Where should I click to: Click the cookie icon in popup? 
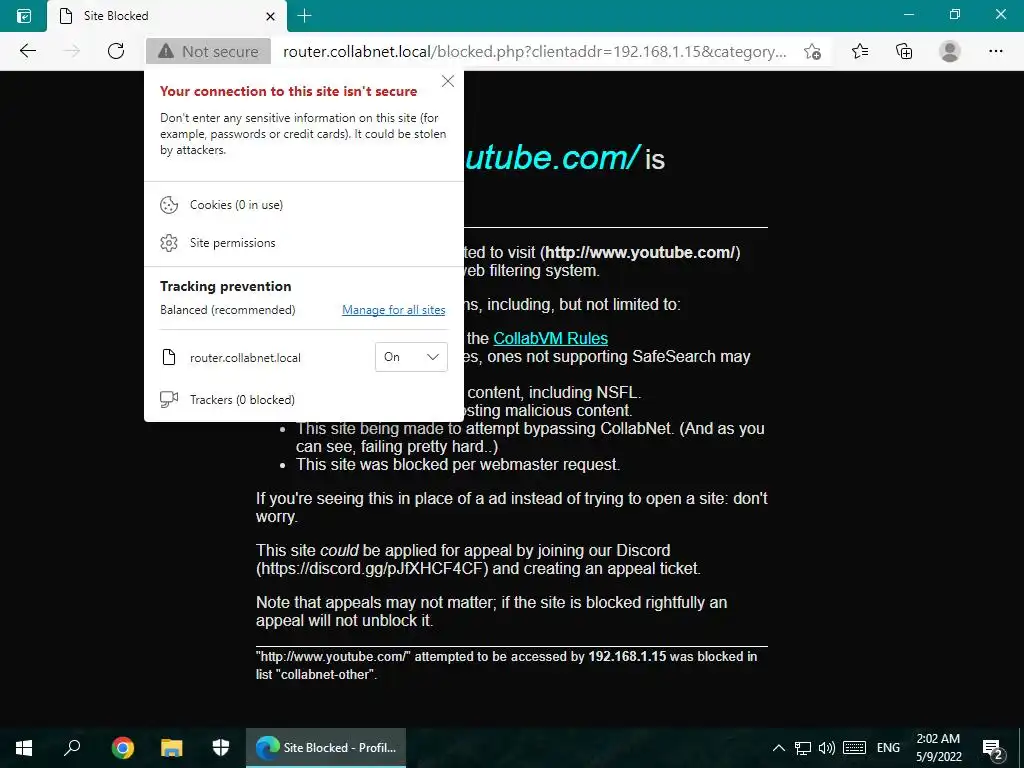click(x=169, y=205)
